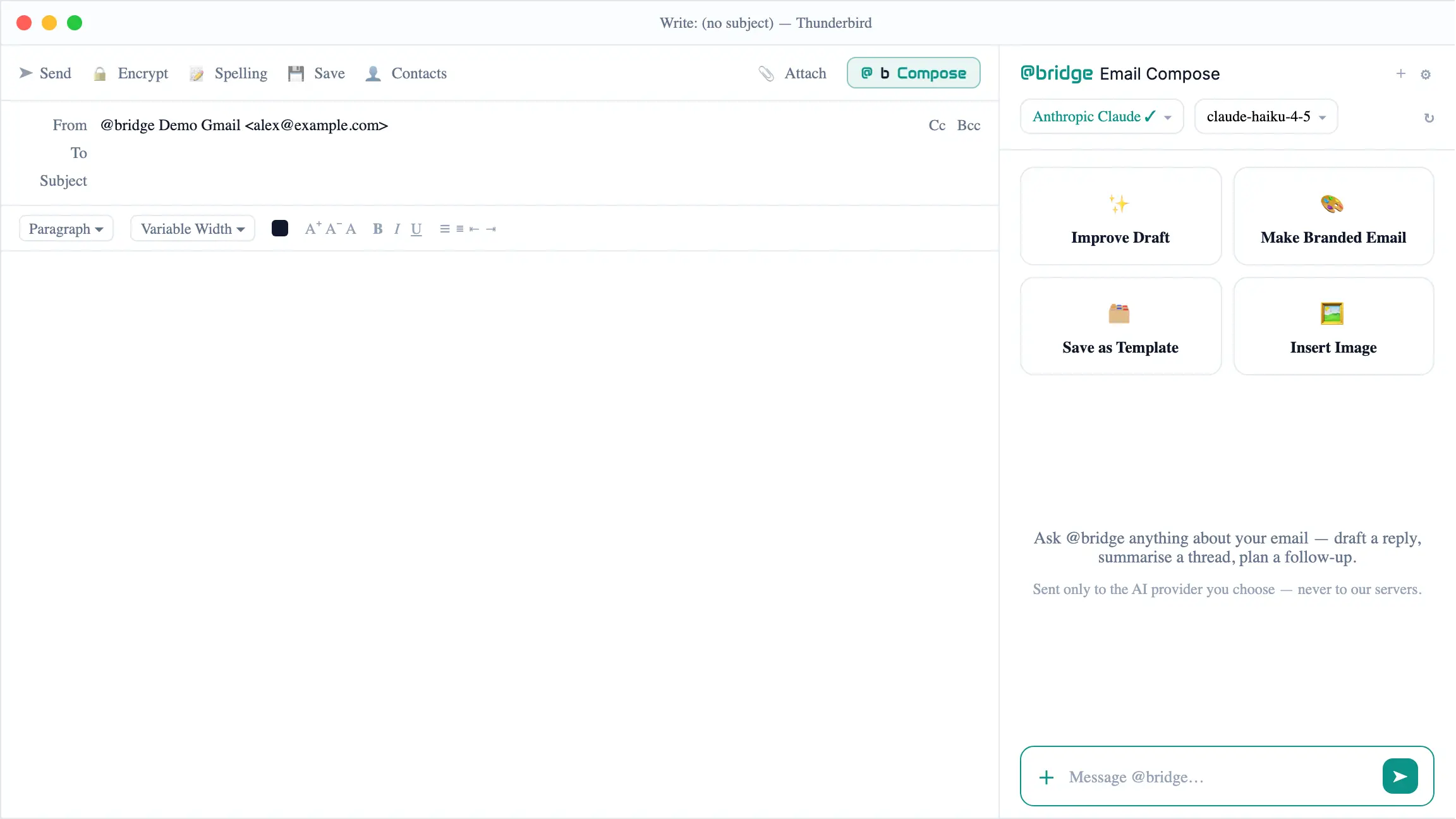
Task: Click the bulleted list icon
Action: 445,229
